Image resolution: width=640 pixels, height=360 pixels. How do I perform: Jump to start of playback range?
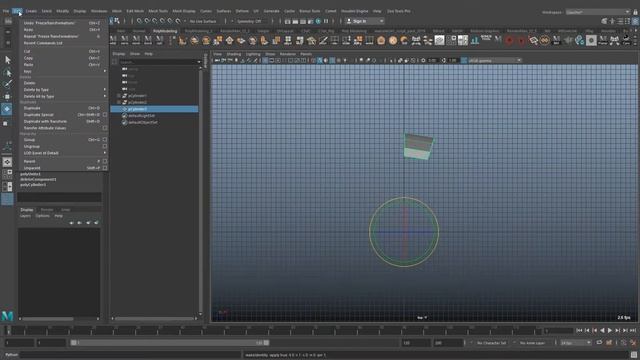tap(579, 330)
